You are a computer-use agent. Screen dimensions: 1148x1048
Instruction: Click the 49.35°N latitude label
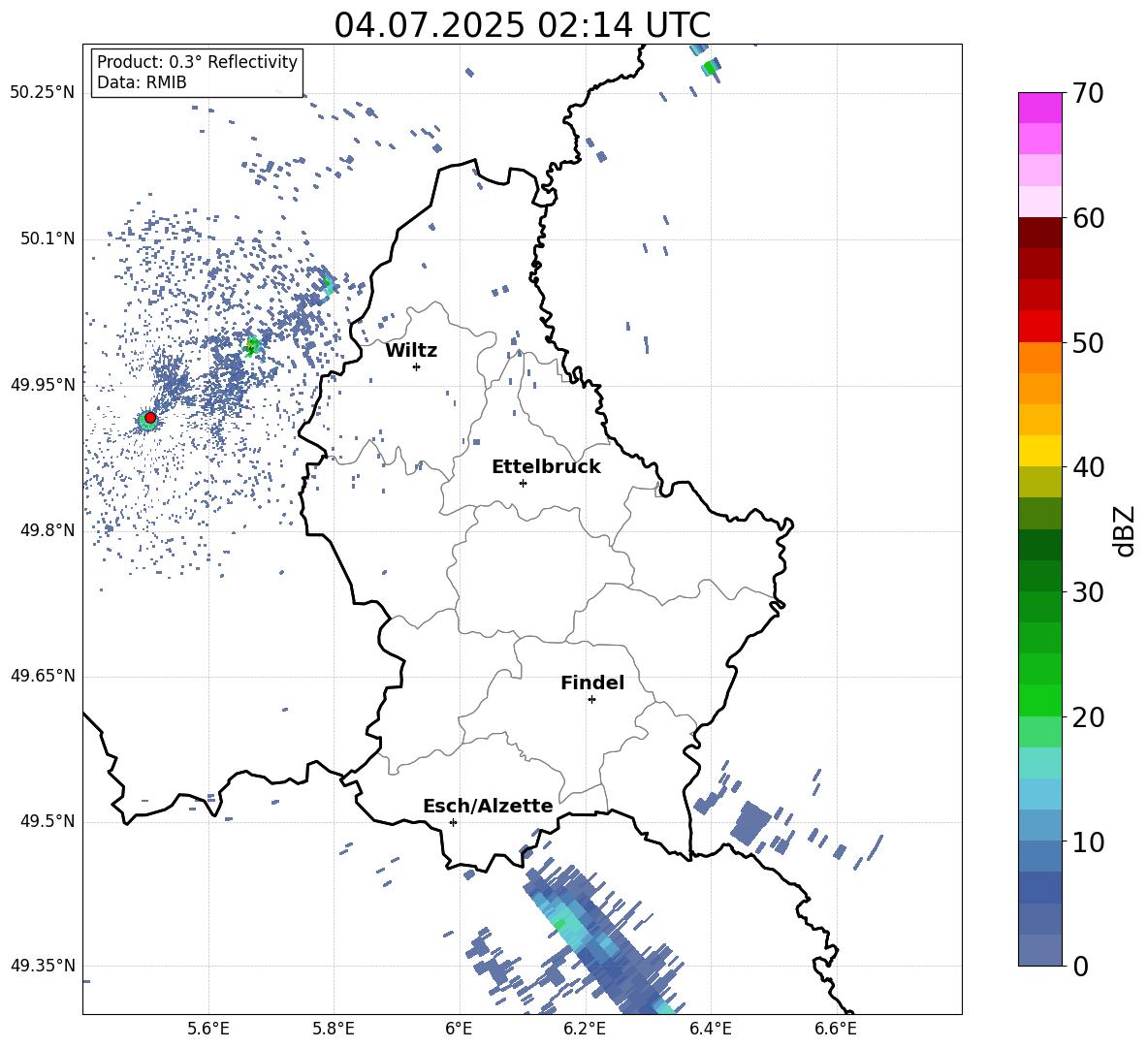click(42, 966)
